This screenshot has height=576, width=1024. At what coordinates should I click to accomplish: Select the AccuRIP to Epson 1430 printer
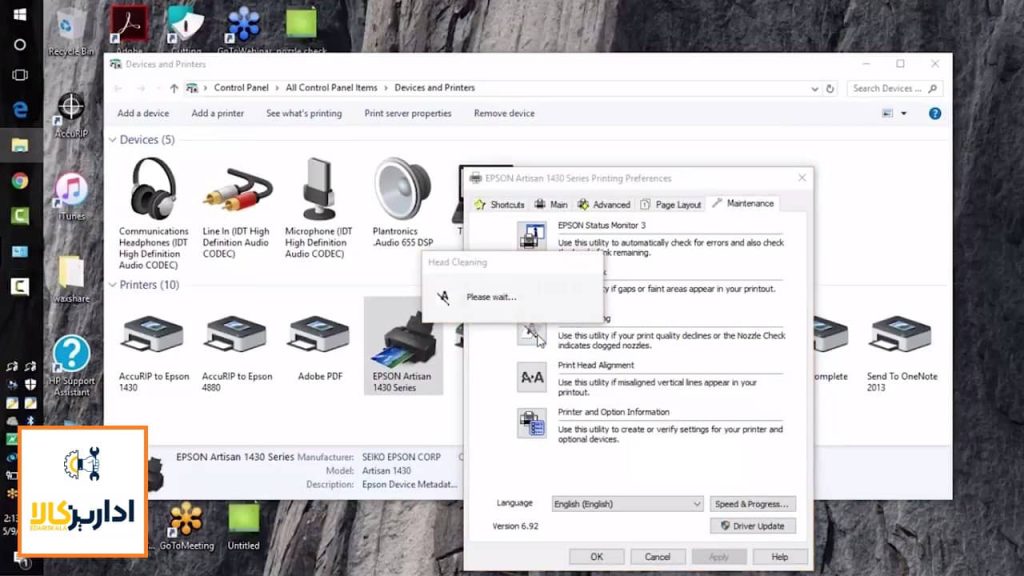click(153, 353)
